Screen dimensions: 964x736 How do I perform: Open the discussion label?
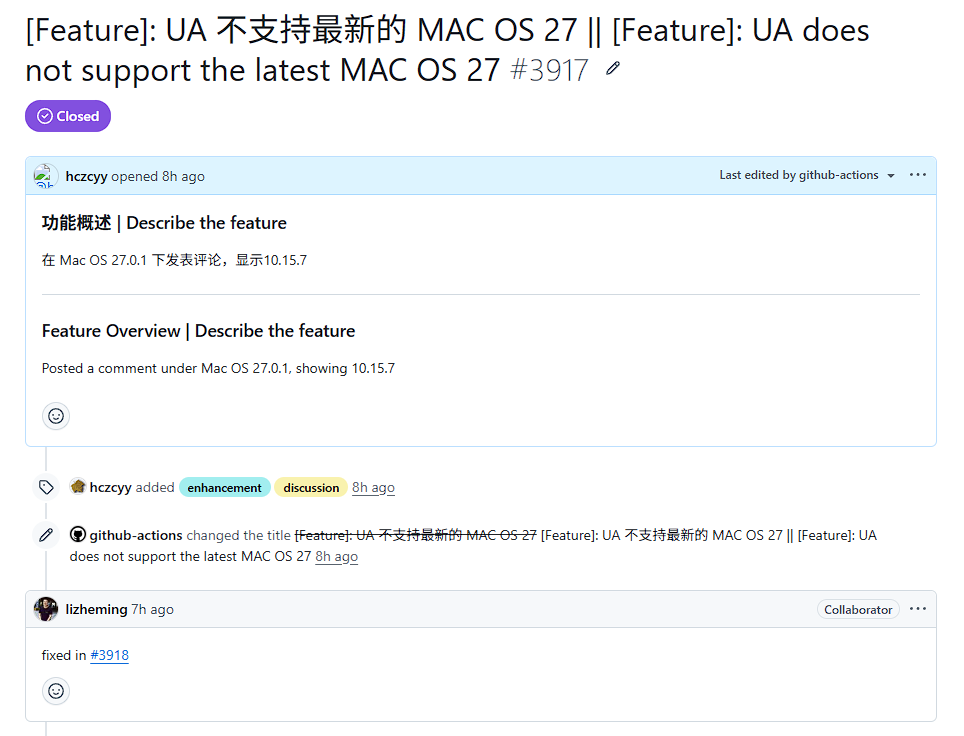coord(311,488)
